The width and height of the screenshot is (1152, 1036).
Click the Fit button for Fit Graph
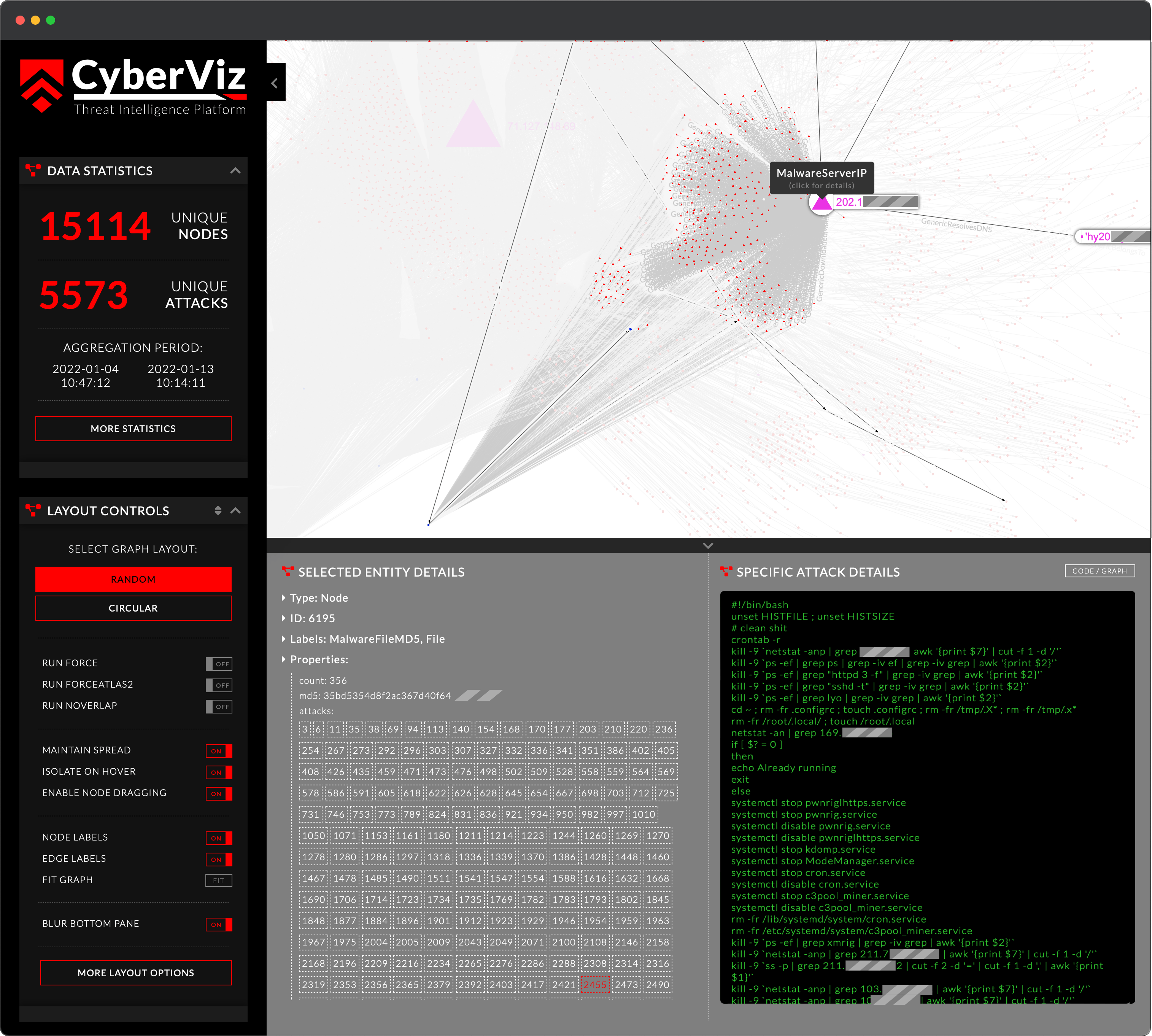click(219, 880)
